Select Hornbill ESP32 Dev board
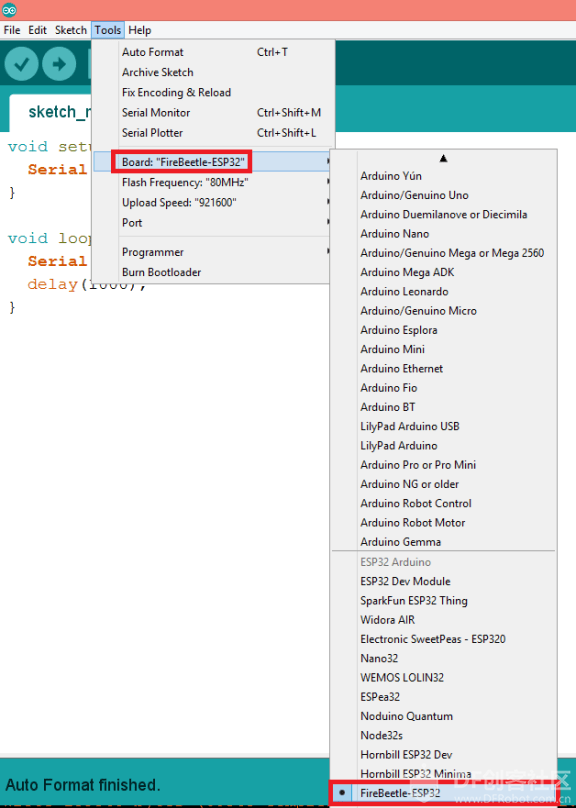Screen dimensions: 576x808 pos(443,754)
